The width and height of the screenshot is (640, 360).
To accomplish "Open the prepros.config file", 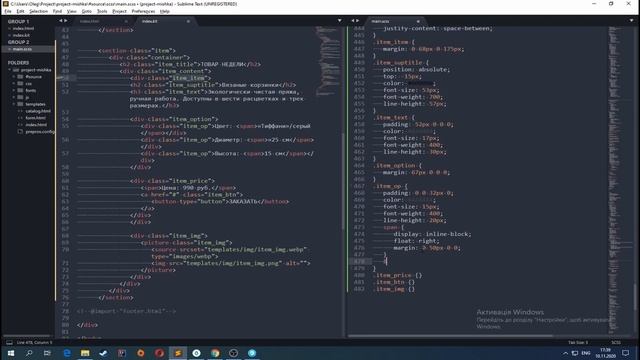I will click(x=40, y=132).
